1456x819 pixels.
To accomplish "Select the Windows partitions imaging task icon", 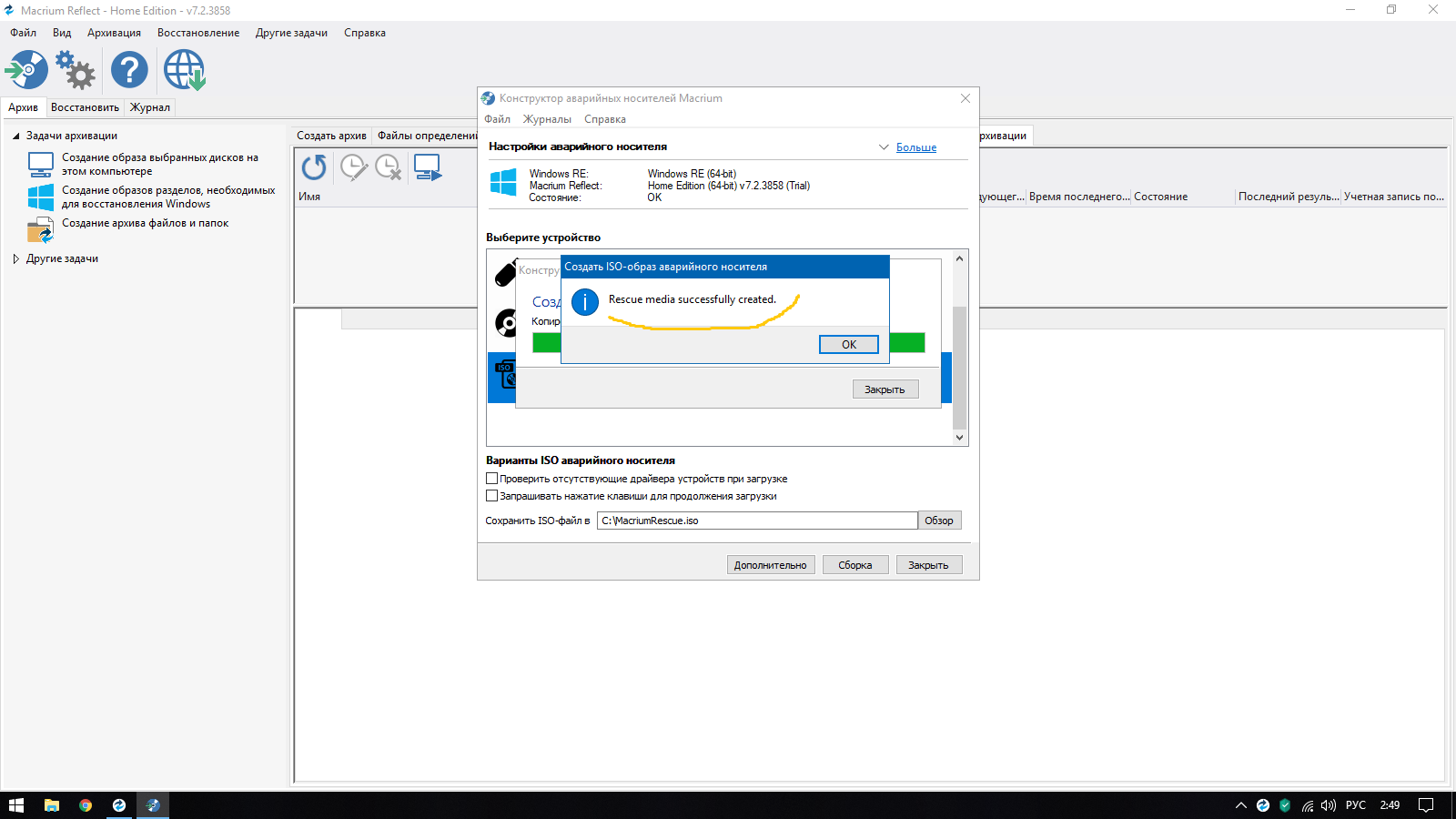I will tap(41, 197).
